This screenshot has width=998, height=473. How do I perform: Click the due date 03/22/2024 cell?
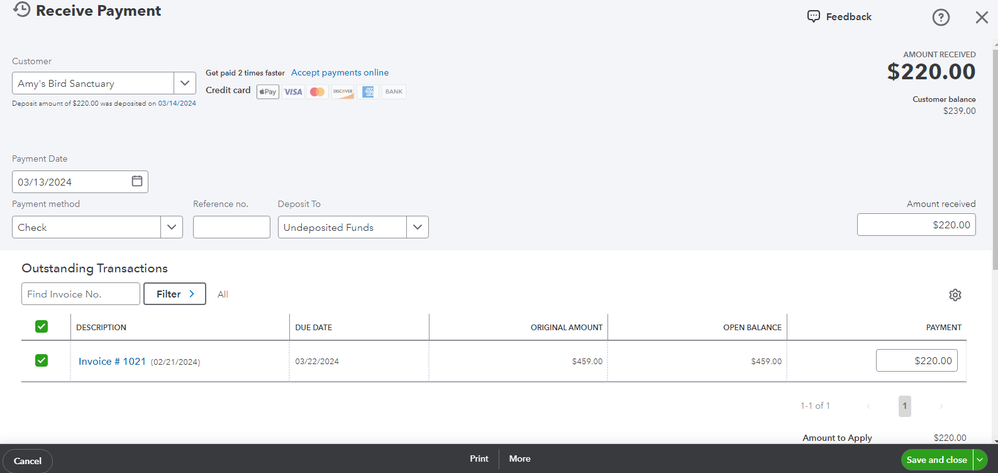coord(317,362)
